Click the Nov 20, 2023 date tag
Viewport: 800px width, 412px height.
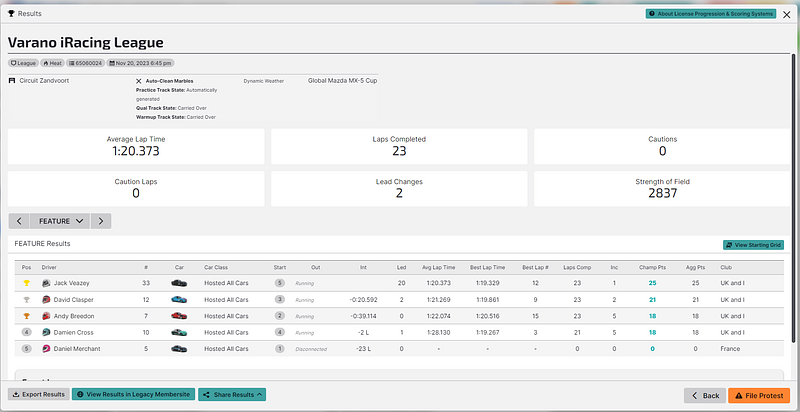point(140,63)
